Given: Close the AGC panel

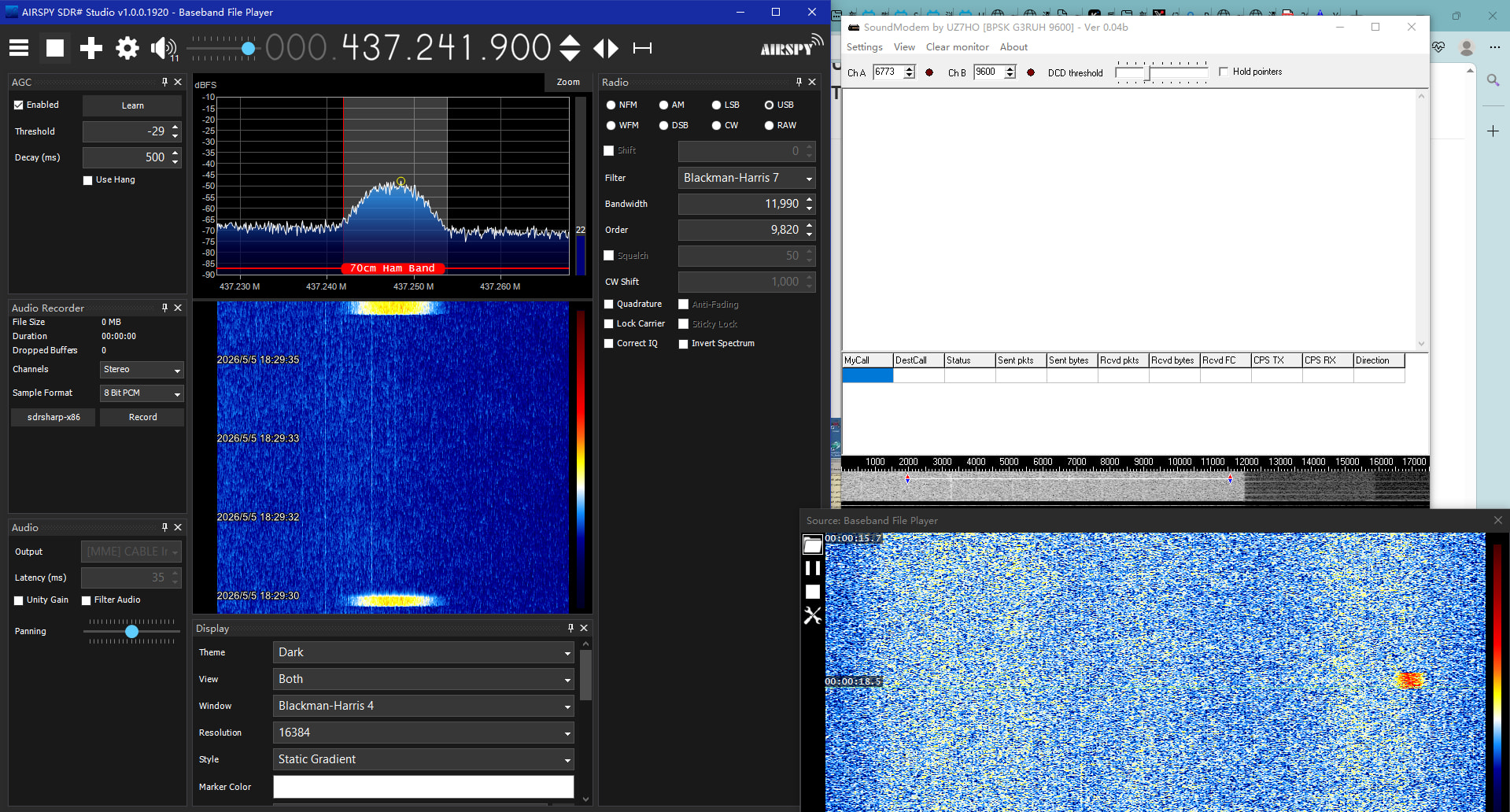Looking at the screenshot, I should pos(178,82).
